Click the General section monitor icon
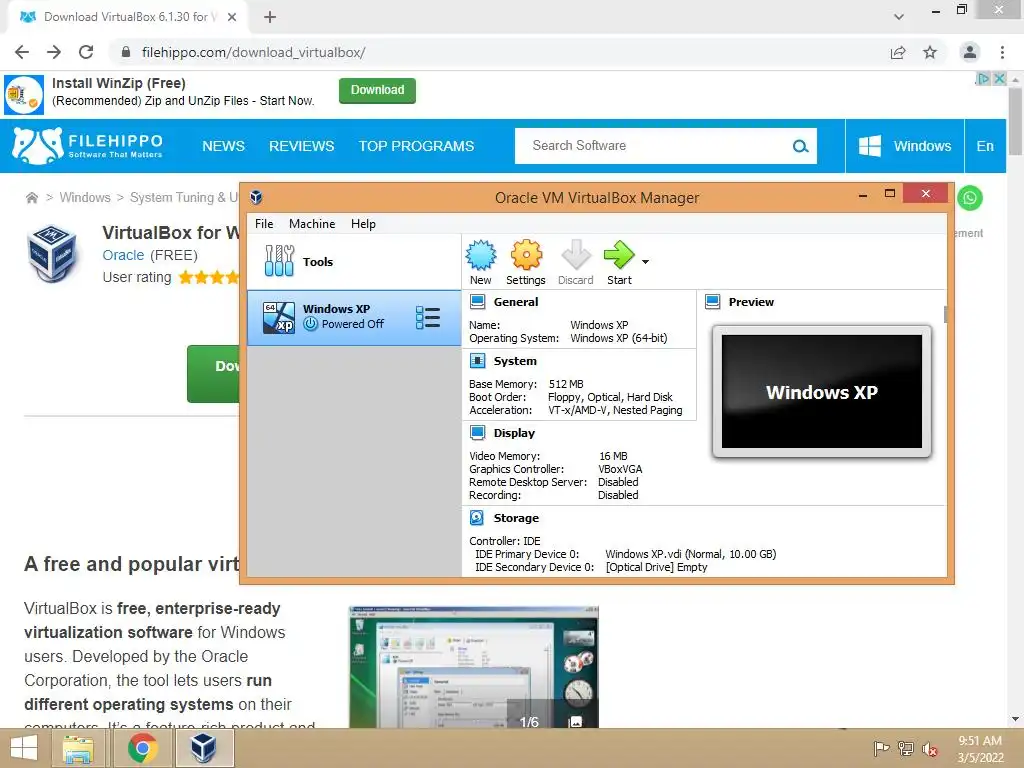1024x768 pixels. pyautogui.click(x=477, y=302)
